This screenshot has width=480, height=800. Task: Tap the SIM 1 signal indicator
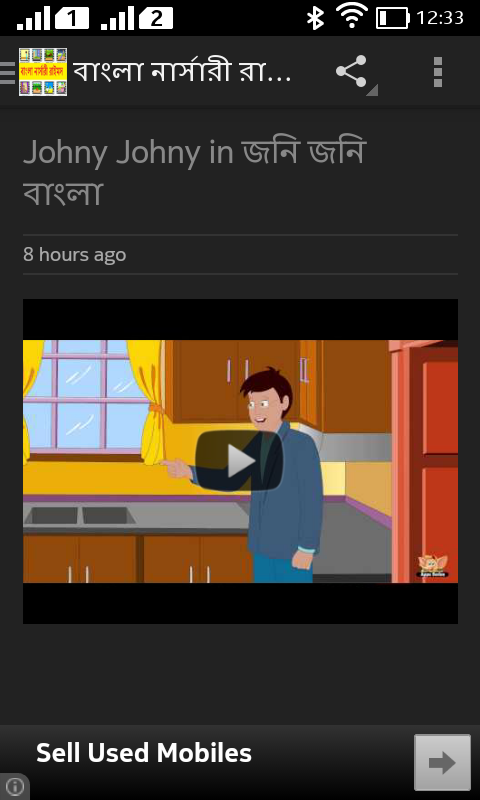click(x=53, y=18)
